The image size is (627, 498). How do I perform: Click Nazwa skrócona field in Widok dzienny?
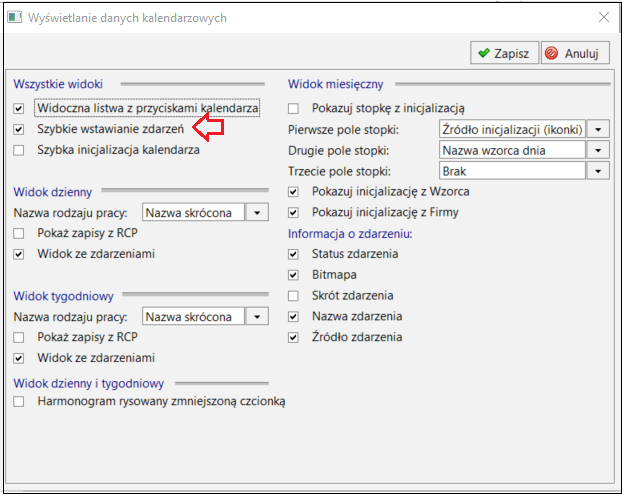point(193,212)
